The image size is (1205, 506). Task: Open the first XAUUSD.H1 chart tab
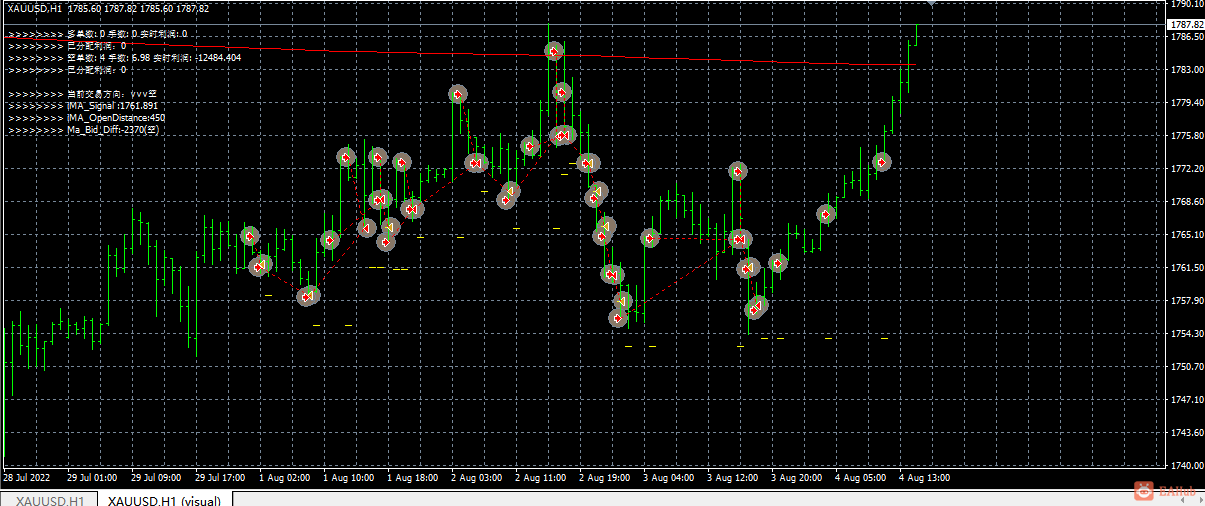(48, 499)
